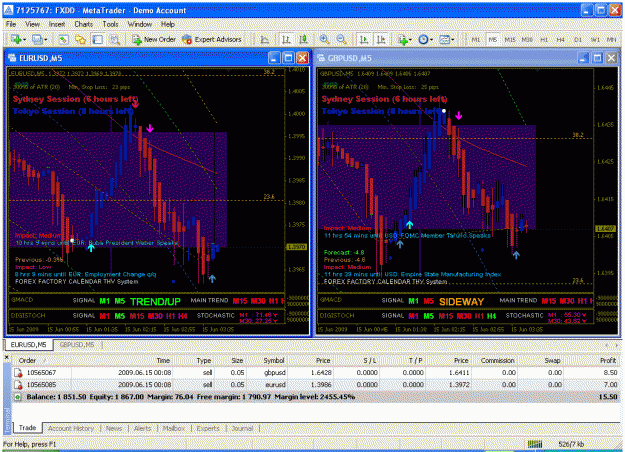Select the M5 timeframe button
The width and height of the screenshot is (625, 452).
coord(493,40)
